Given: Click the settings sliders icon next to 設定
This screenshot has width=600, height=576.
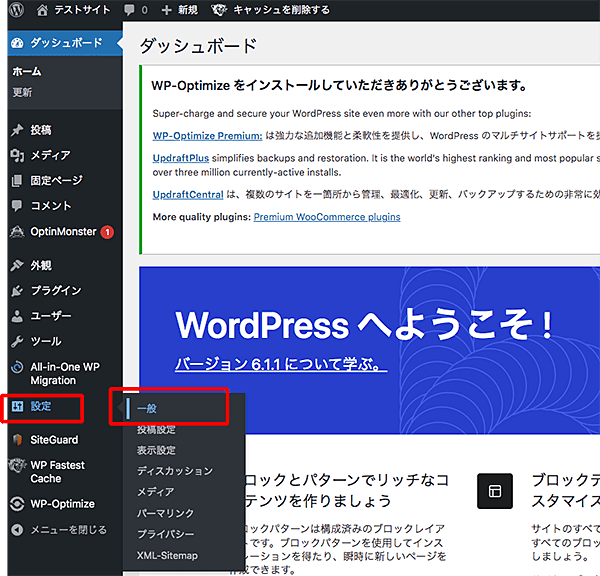Looking at the screenshot, I should (x=17, y=406).
